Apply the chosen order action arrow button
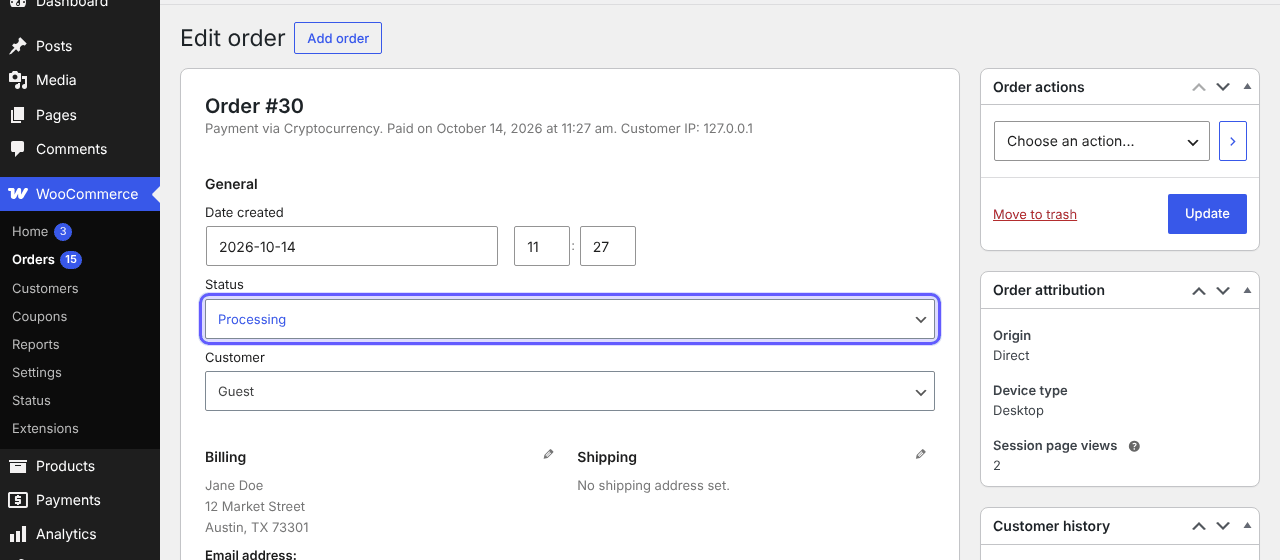The width and height of the screenshot is (1280, 560). pos(1232,141)
